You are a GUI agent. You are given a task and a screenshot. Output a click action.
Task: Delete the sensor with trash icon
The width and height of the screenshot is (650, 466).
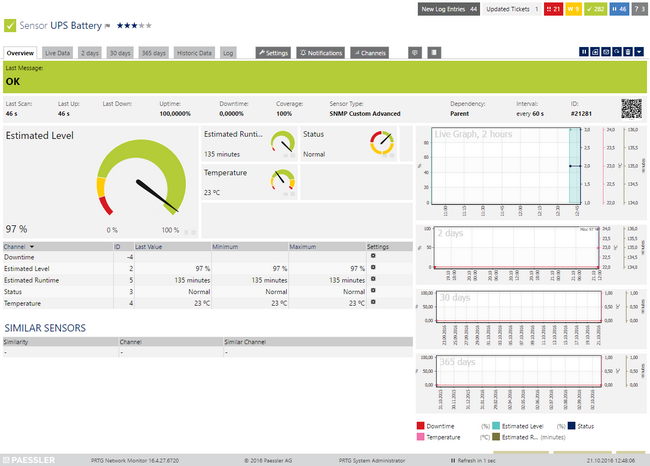coord(628,52)
